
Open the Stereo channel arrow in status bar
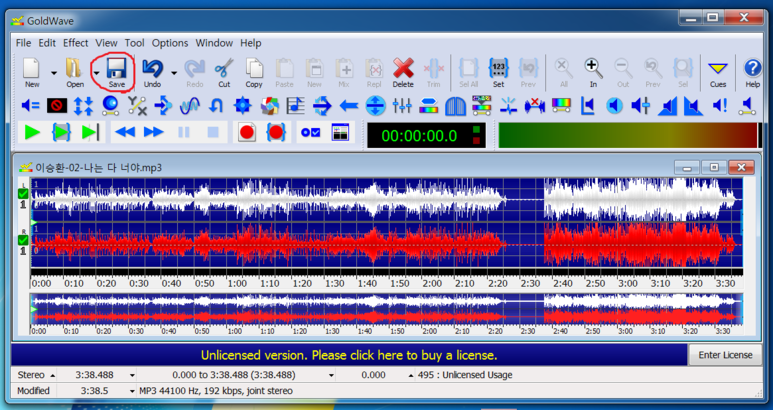tap(52, 376)
